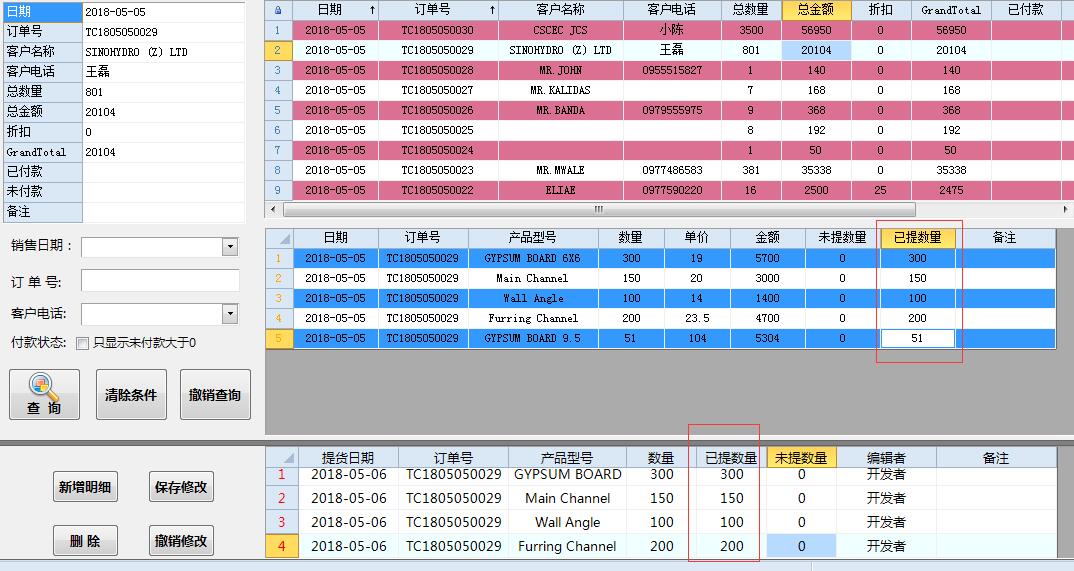Click the 撤销查询 button
Image resolution: width=1074 pixels, height=571 pixels.
215,394
